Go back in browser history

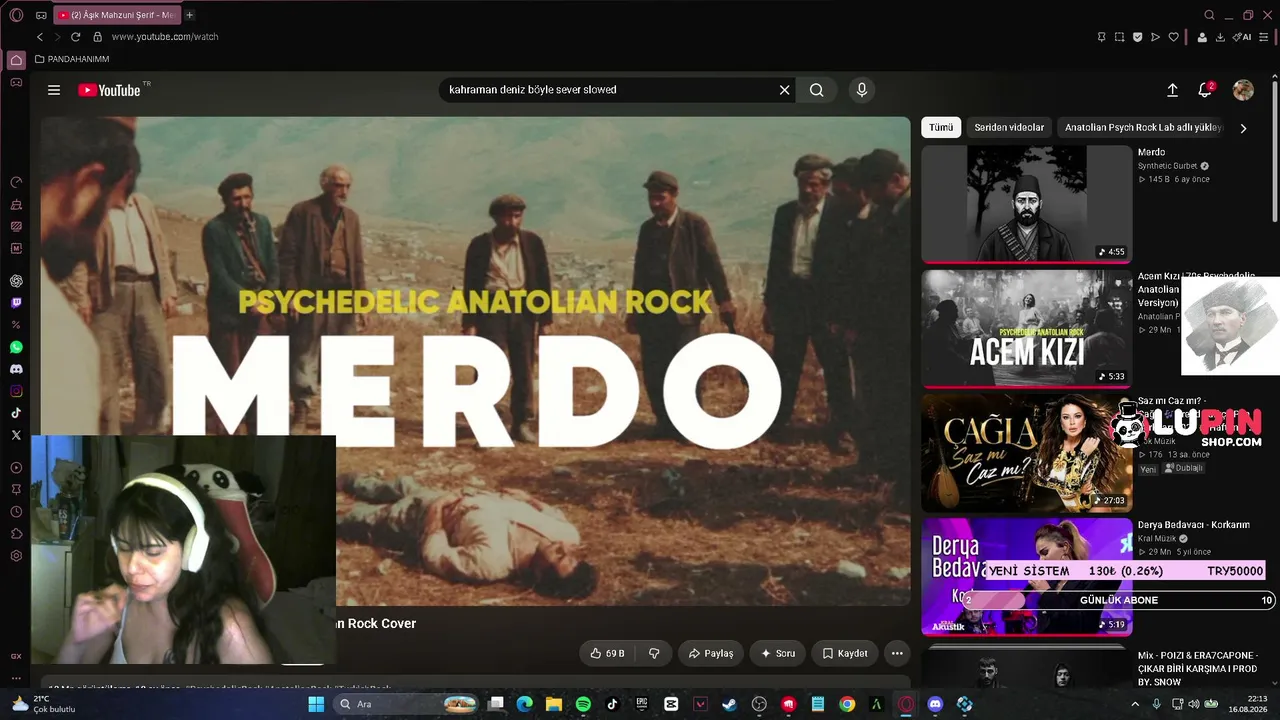pyautogui.click(x=40, y=37)
